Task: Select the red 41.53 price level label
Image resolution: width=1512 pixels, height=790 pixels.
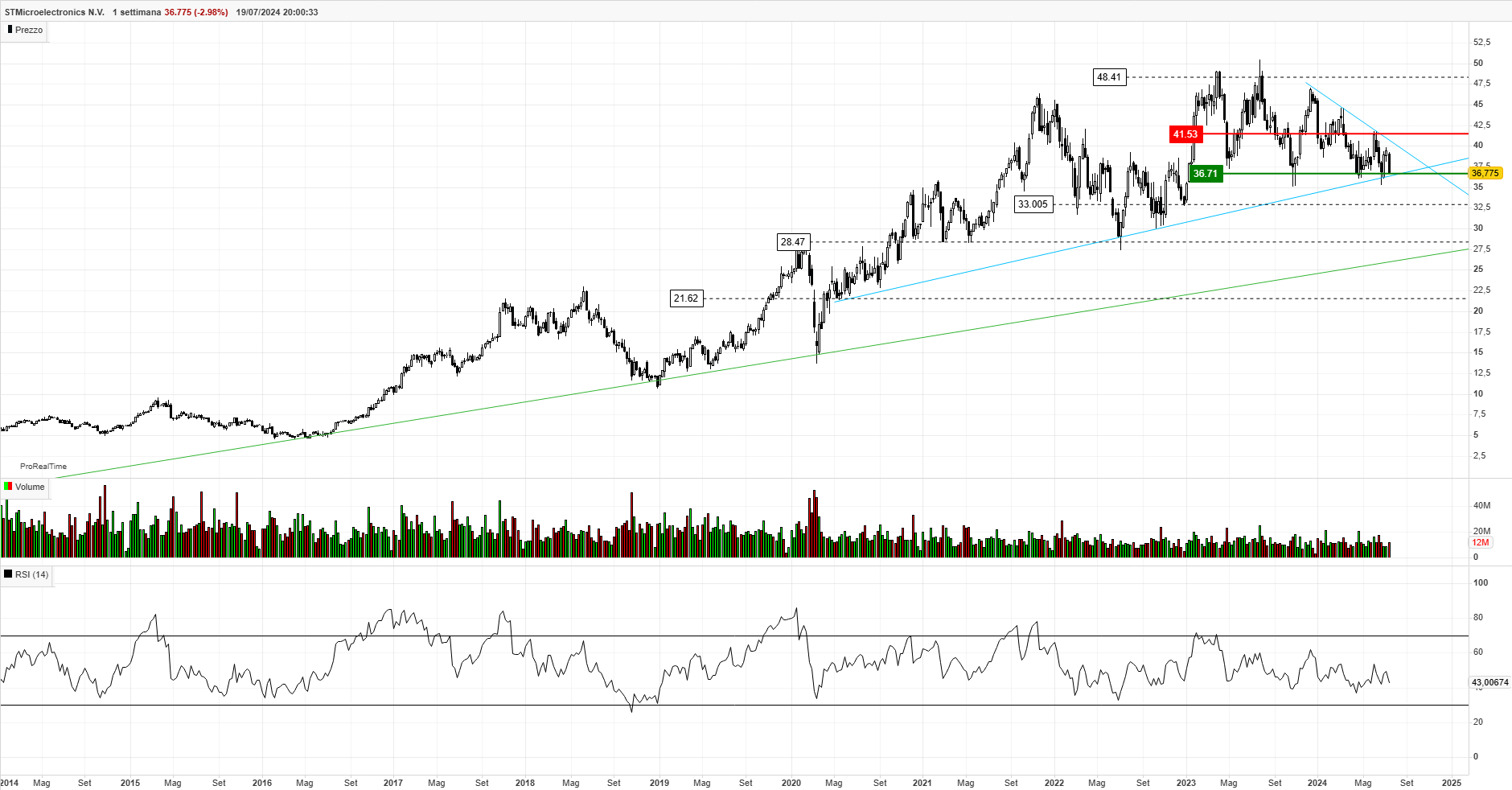Action: coord(1185,134)
